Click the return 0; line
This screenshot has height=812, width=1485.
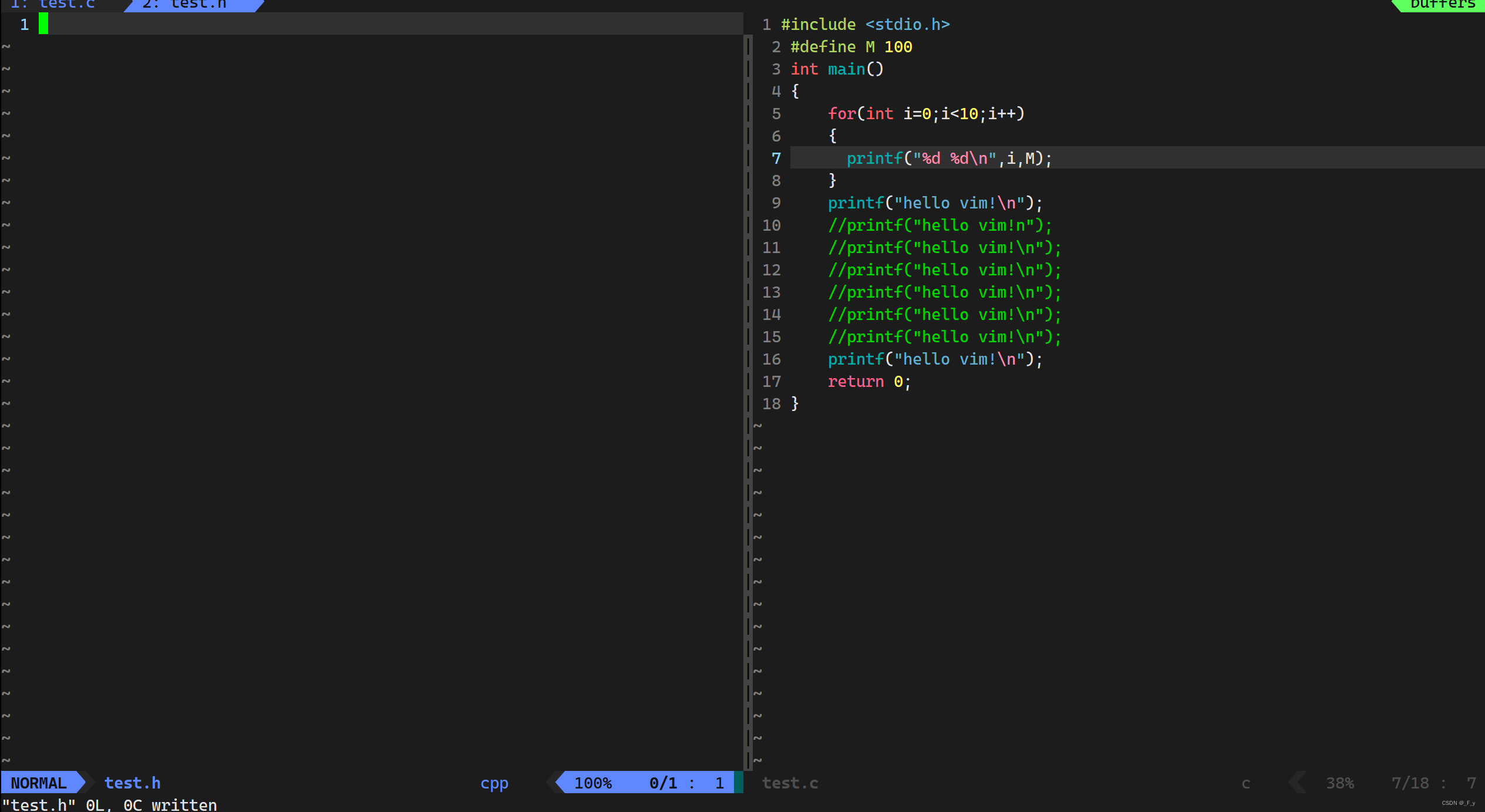click(x=870, y=381)
